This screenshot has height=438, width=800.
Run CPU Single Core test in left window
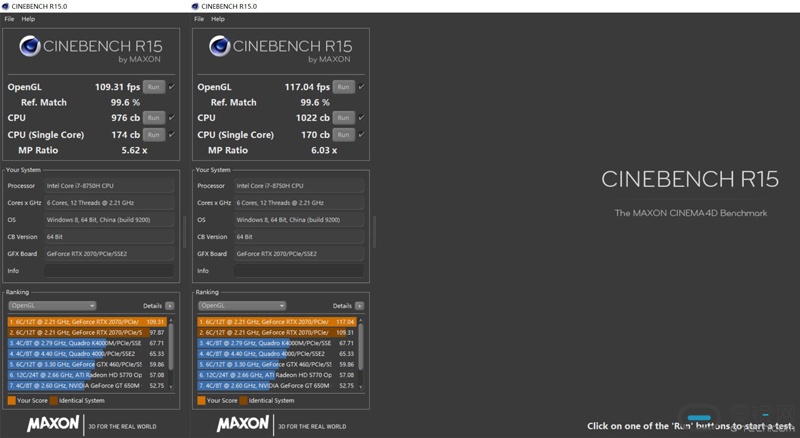154,135
